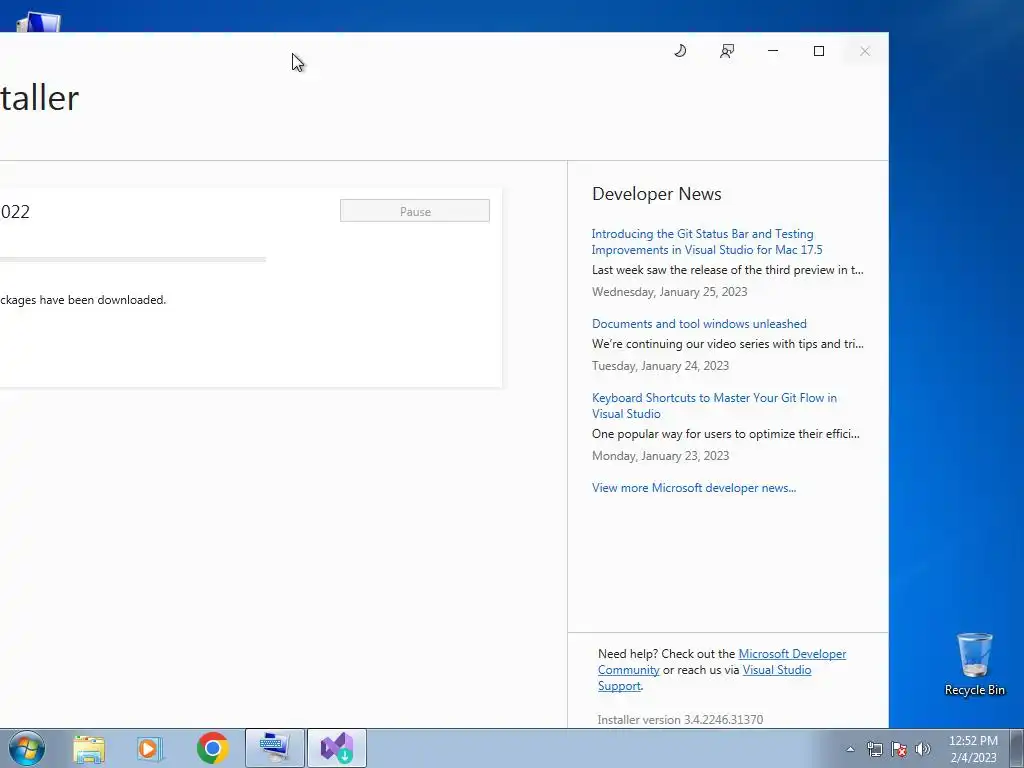Switch to the remote desktop taskbar app
This screenshot has width=1024, height=768.
coord(275,748)
